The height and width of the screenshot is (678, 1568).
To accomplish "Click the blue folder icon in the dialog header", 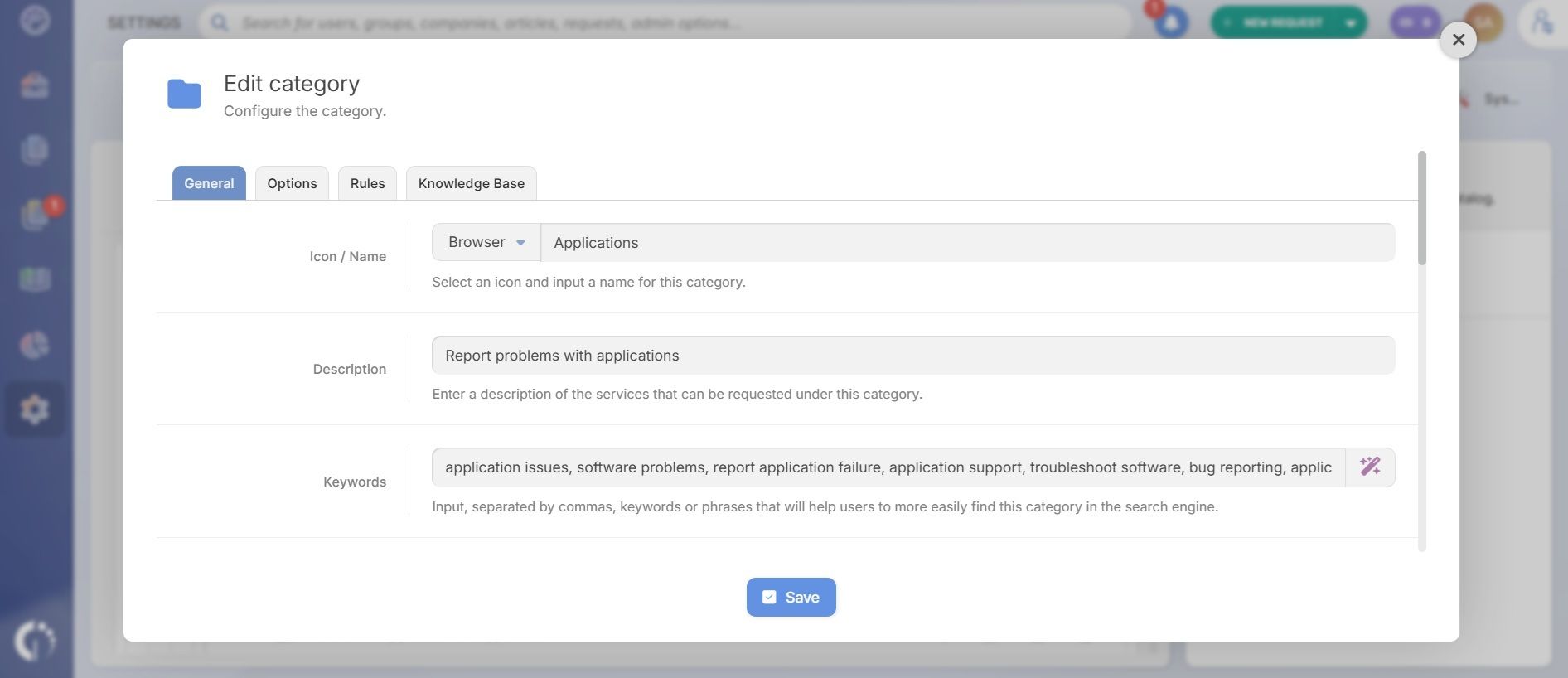I will click(x=184, y=94).
